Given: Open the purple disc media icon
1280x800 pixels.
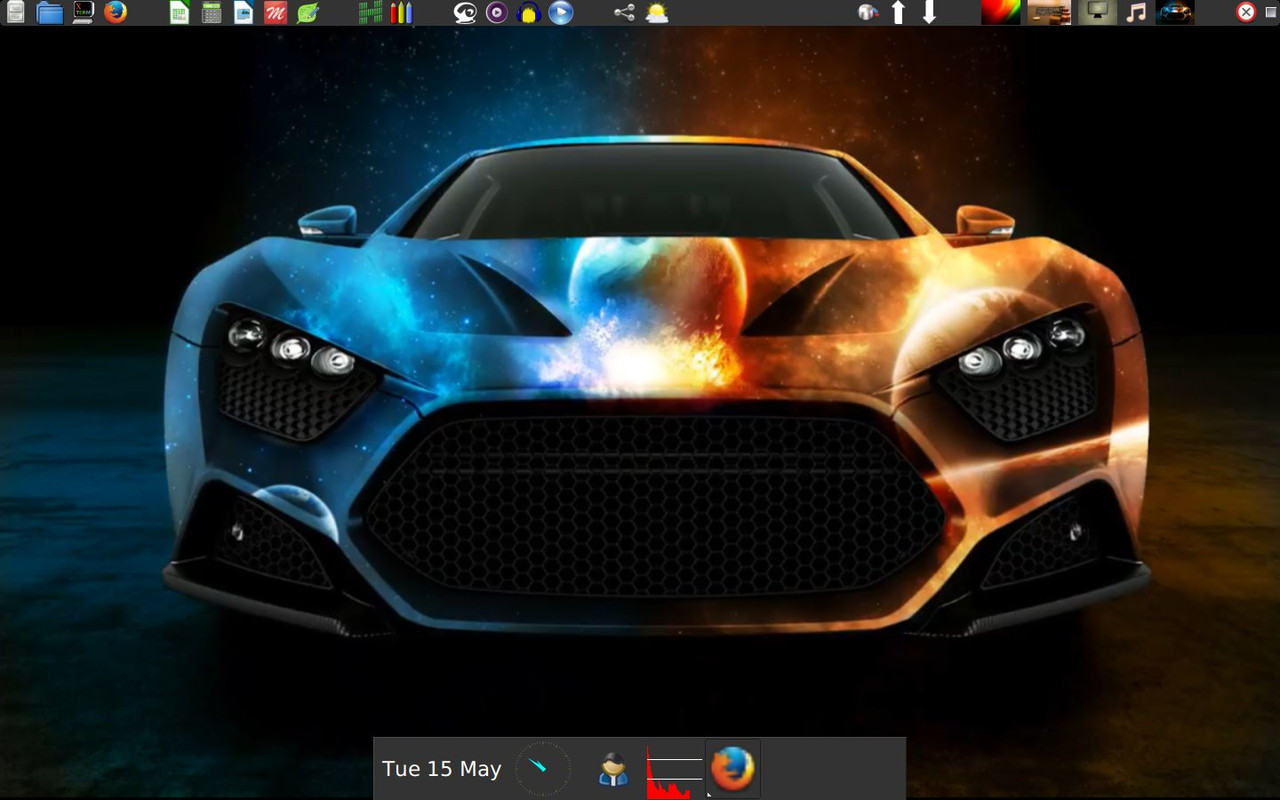Looking at the screenshot, I should 497,12.
